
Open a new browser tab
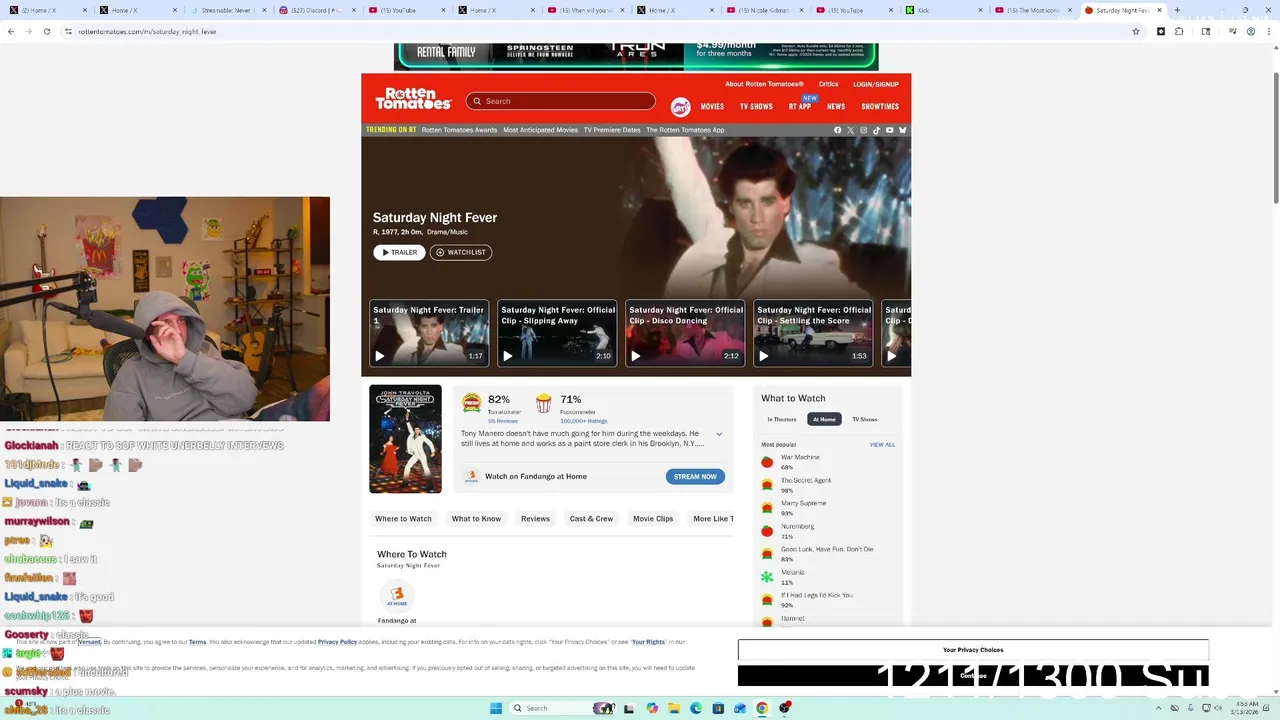[1177, 10]
